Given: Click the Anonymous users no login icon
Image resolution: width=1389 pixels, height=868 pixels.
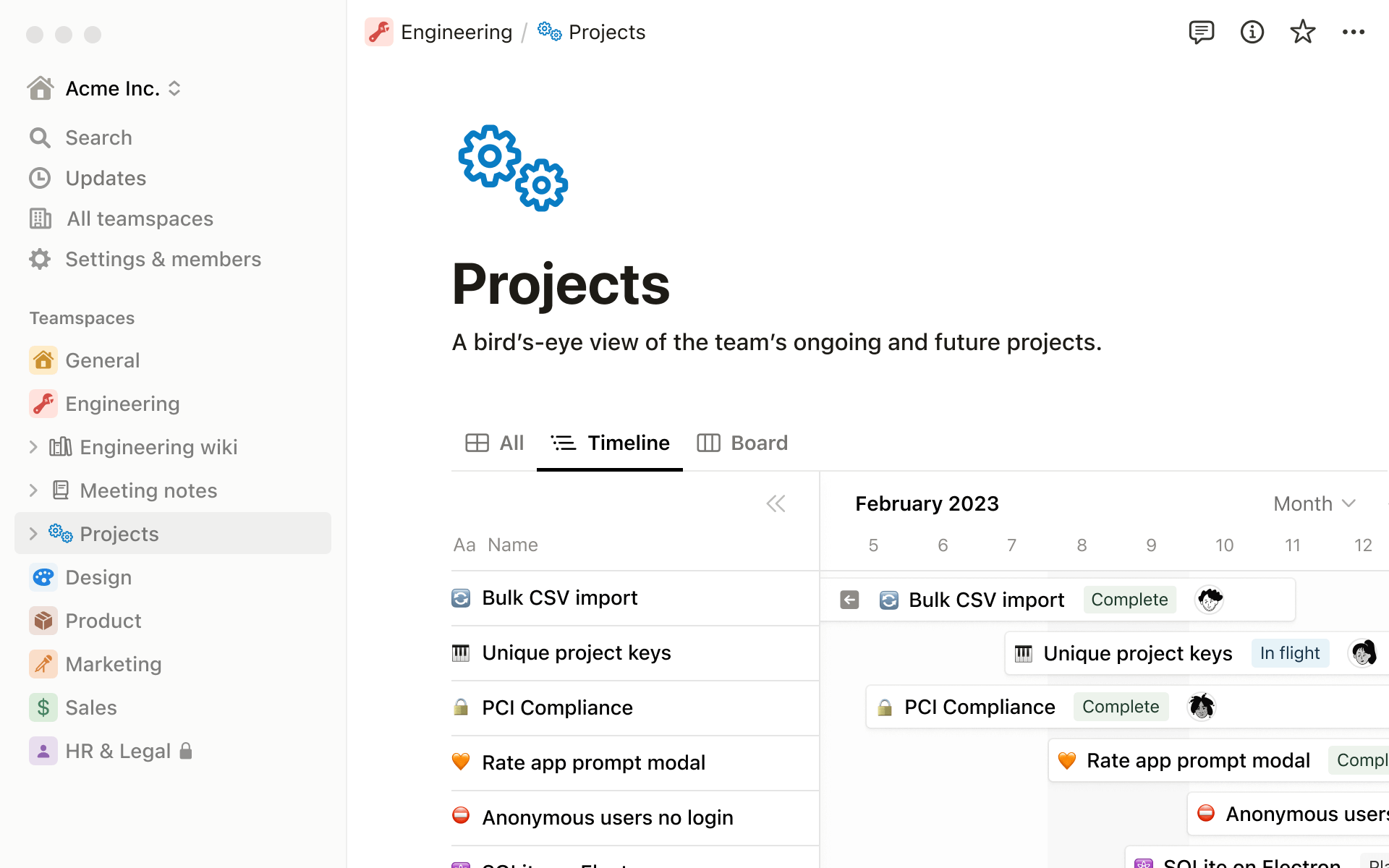Looking at the screenshot, I should coord(460,817).
